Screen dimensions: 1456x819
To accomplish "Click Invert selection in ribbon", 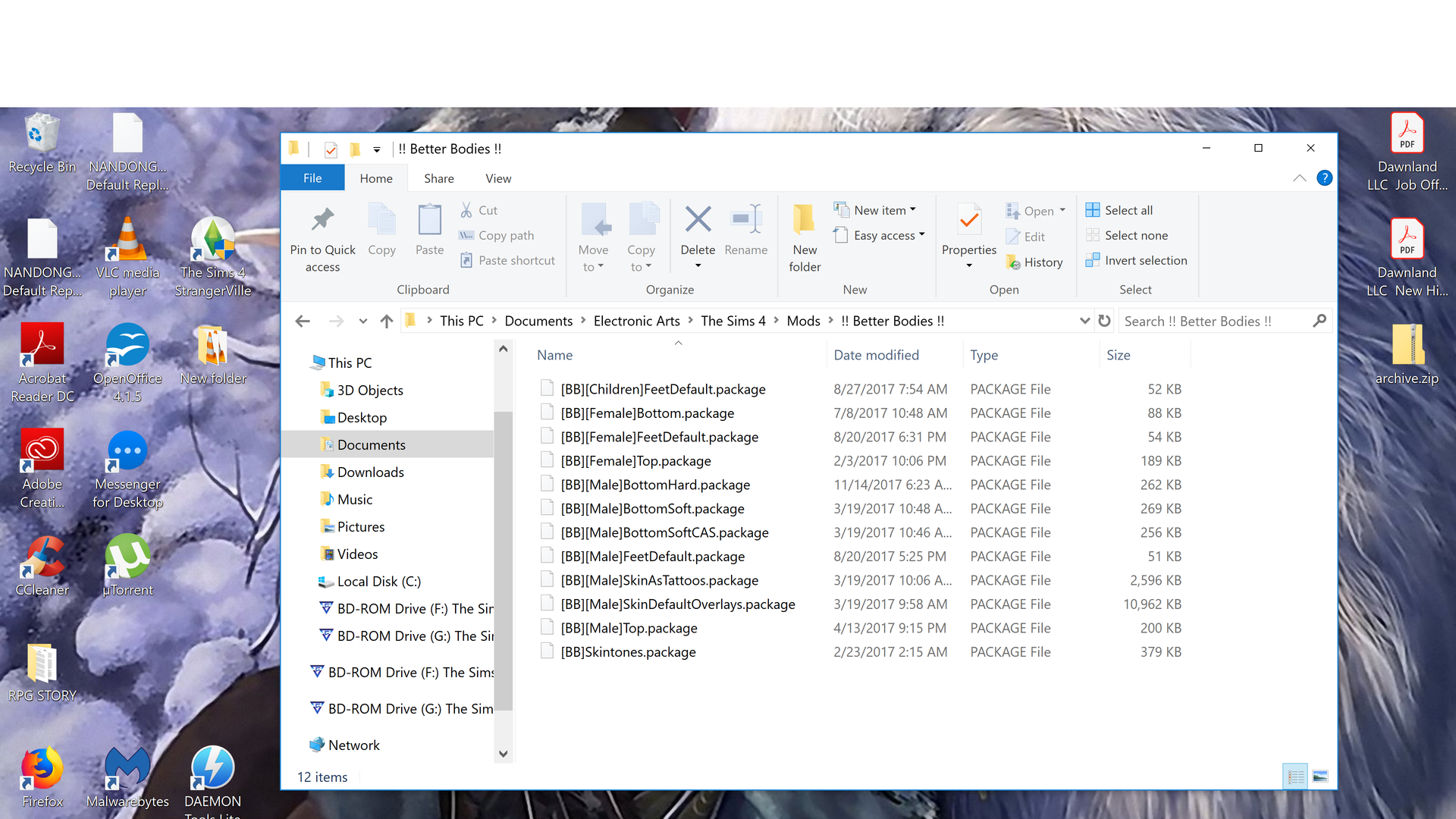I will coord(1136,260).
